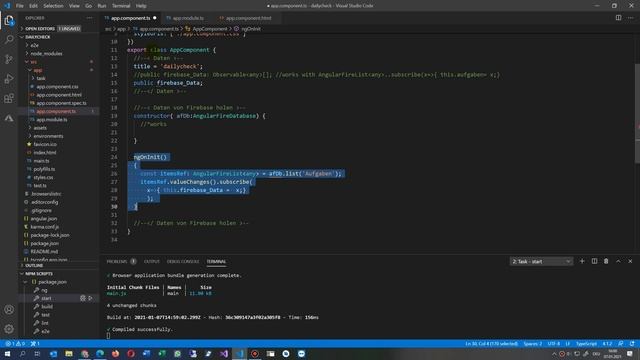Click the UTF-8 encoding in status bar

(x=553, y=344)
